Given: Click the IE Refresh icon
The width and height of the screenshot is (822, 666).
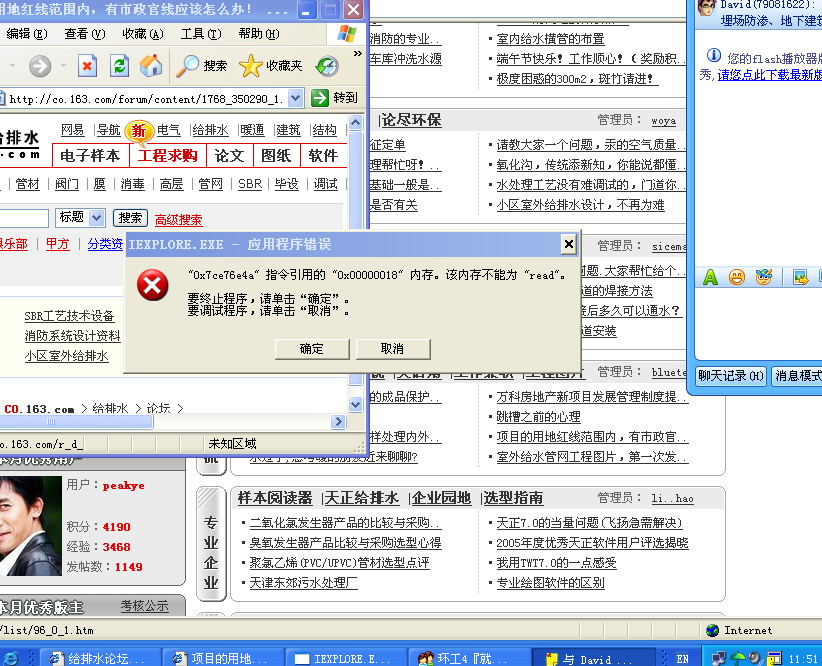Looking at the screenshot, I should 119,66.
